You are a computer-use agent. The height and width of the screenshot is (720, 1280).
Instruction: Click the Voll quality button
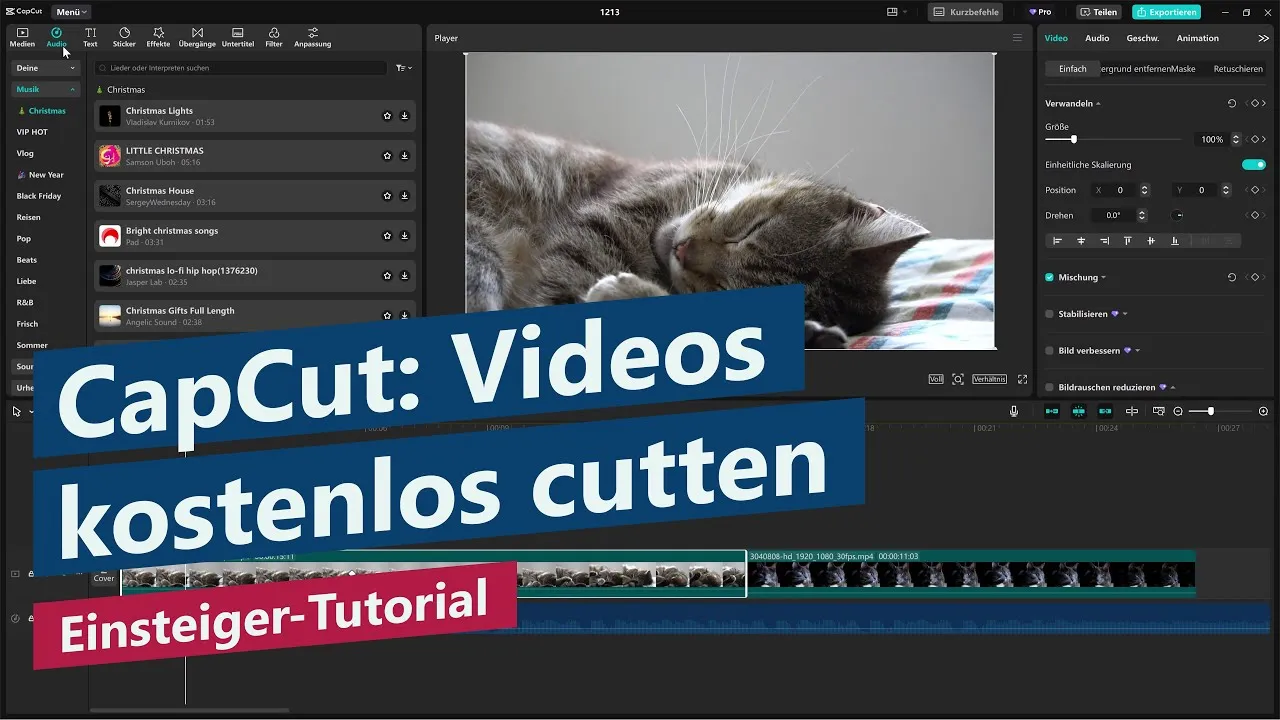point(936,379)
